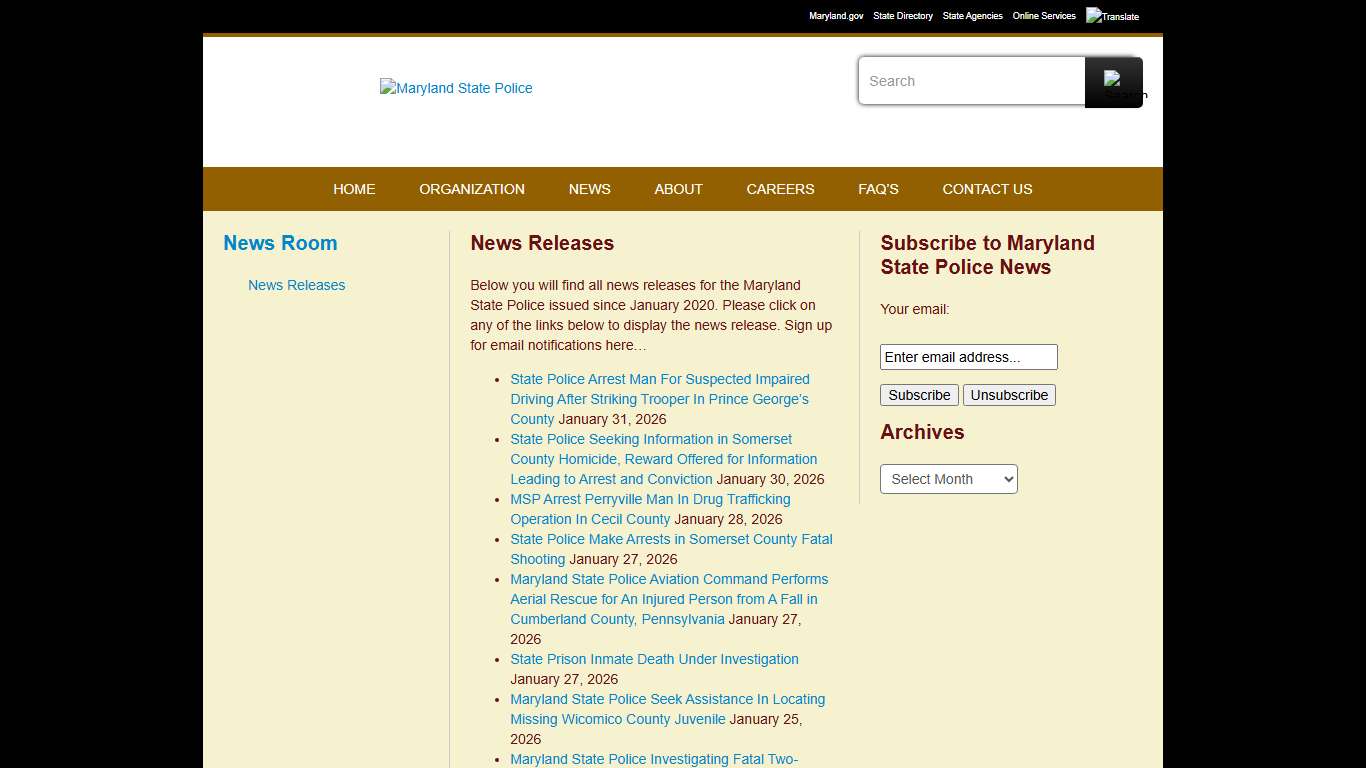Visit Maryland.gov from the top bar

point(836,16)
